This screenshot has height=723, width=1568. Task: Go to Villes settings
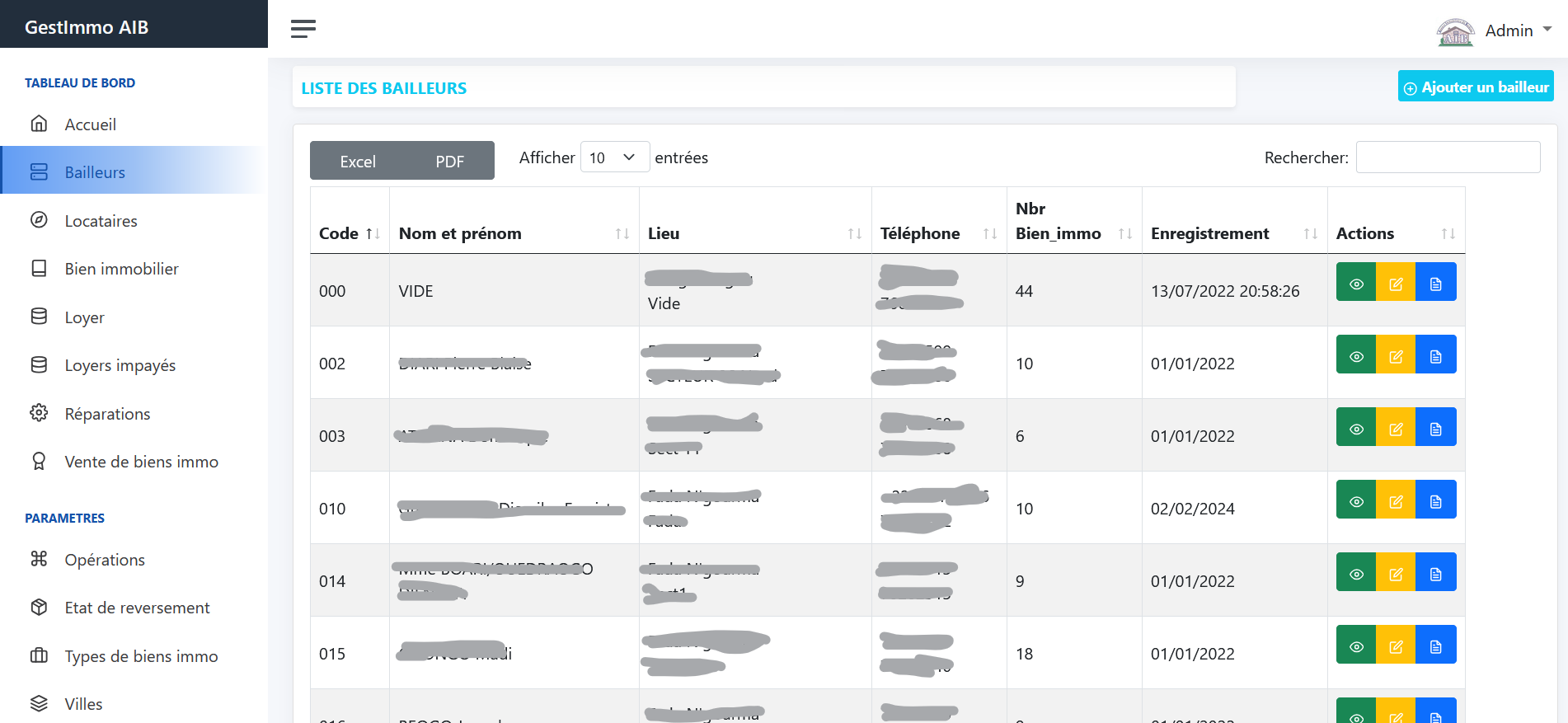pos(134,704)
